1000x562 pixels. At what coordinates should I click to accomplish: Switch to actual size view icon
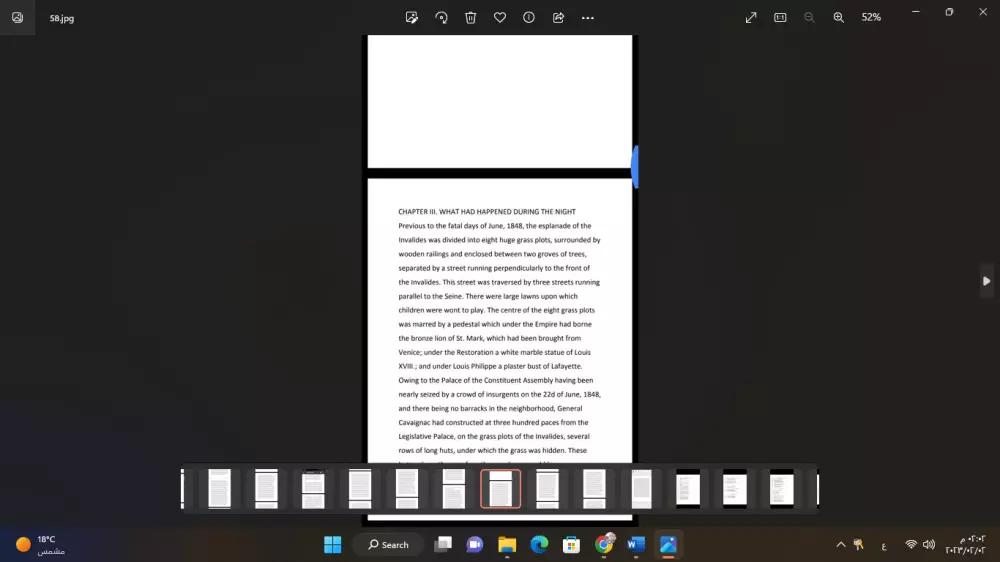780,18
